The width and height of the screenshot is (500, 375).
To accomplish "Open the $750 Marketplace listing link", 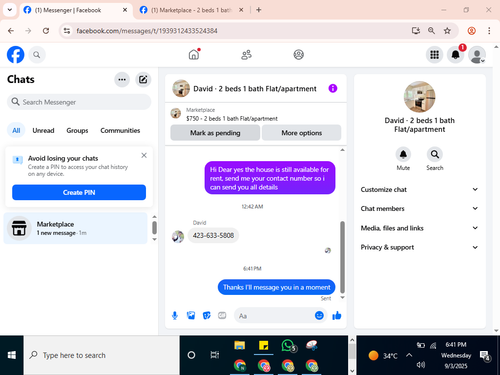I will [x=232, y=118].
